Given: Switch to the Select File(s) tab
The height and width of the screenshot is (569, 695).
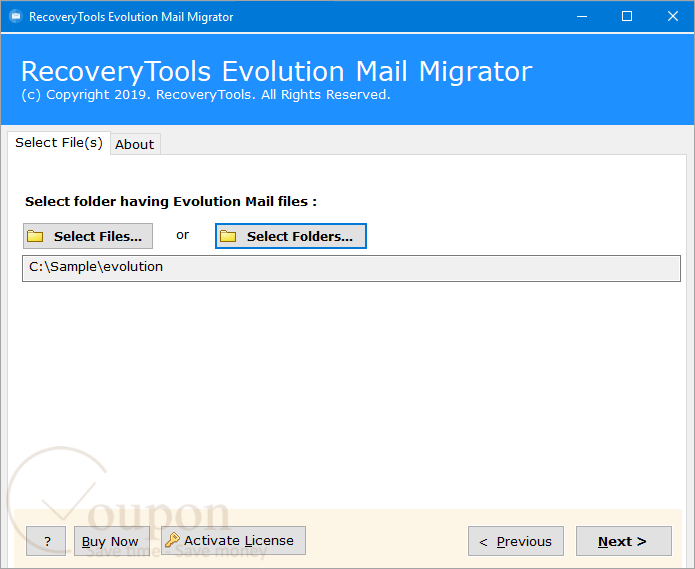Looking at the screenshot, I should click(x=59, y=143).
